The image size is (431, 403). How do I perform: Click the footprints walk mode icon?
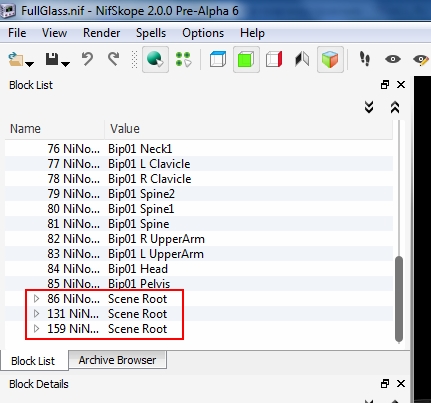[x=365, y=59]
